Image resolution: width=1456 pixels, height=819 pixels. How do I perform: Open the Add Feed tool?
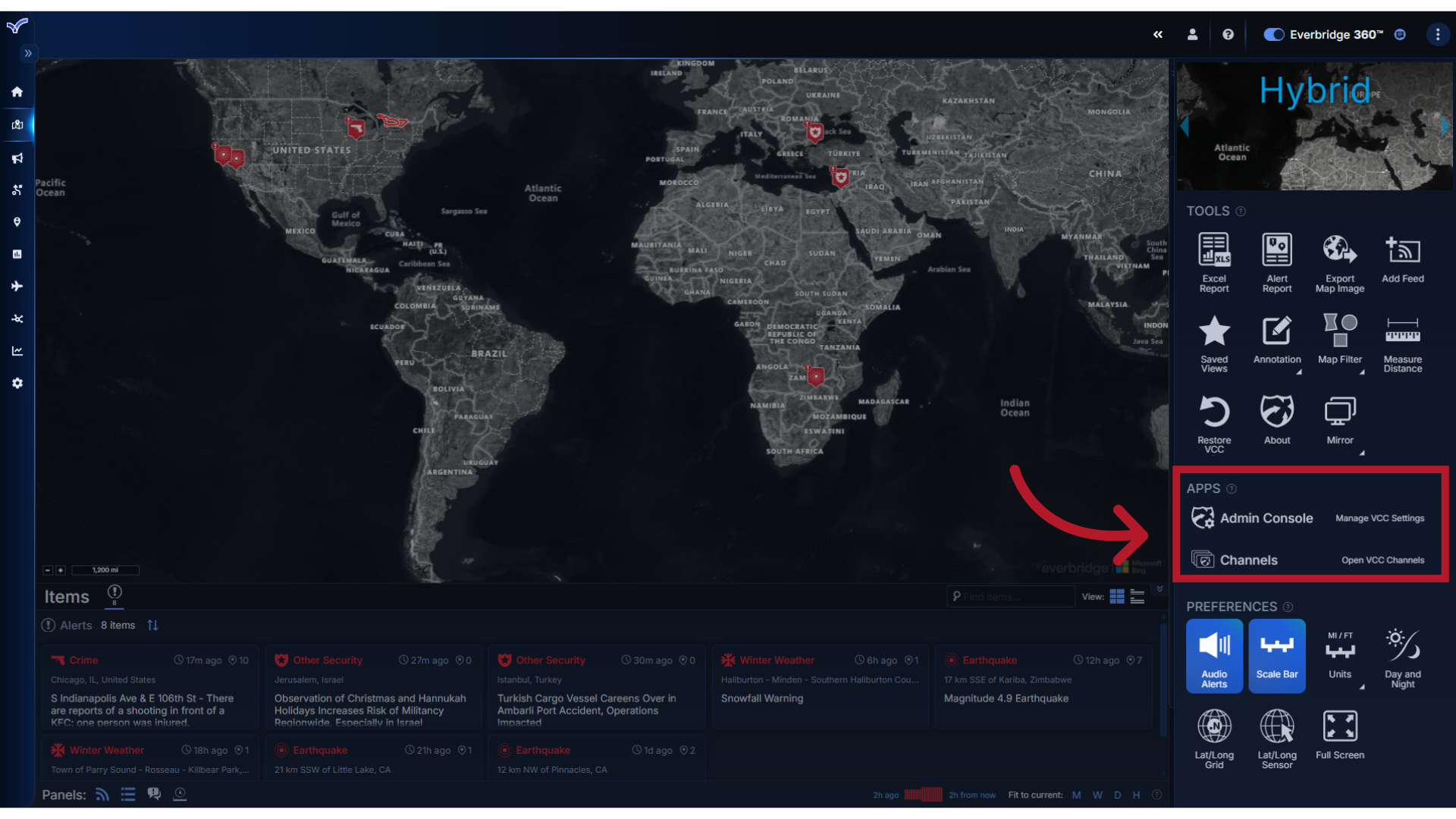click(1403, 258)
